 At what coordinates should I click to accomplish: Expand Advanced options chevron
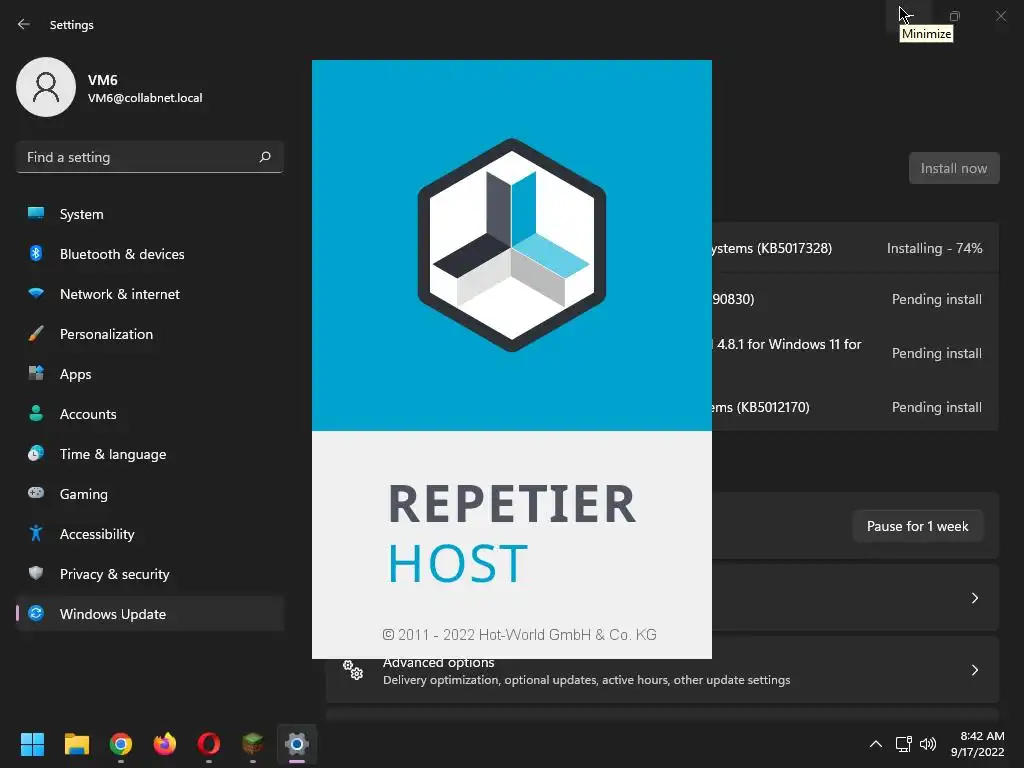[x=974, y=670]
